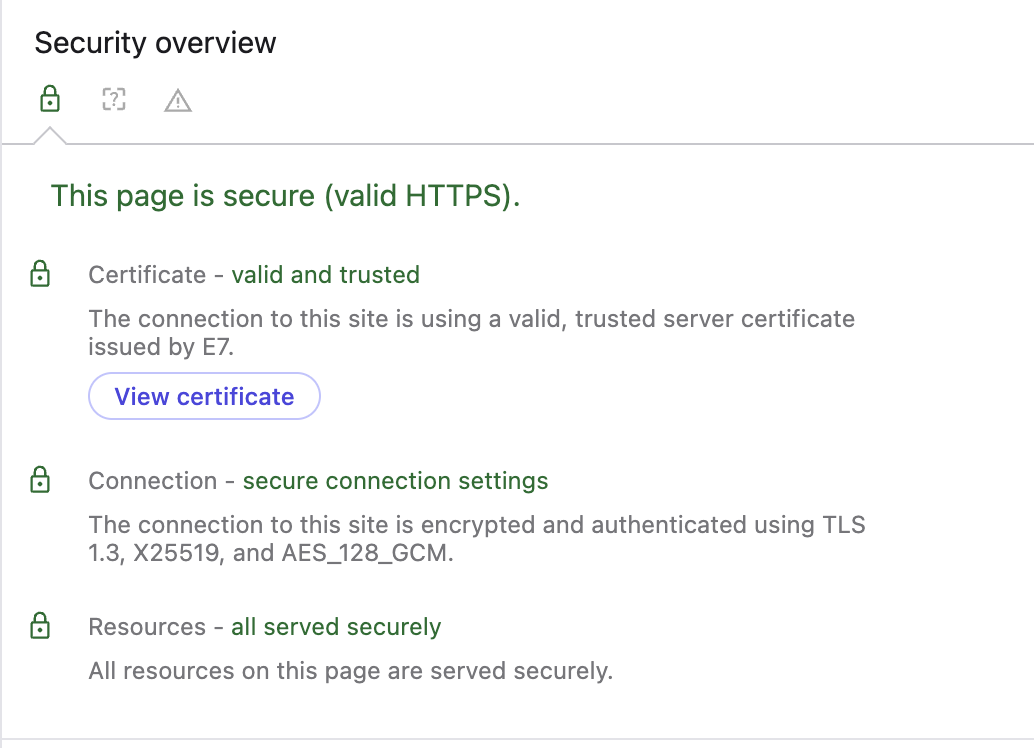1034x748 pixels.
Task: Click the lock icon above the secure summary
Action: (x=50, y=100)
